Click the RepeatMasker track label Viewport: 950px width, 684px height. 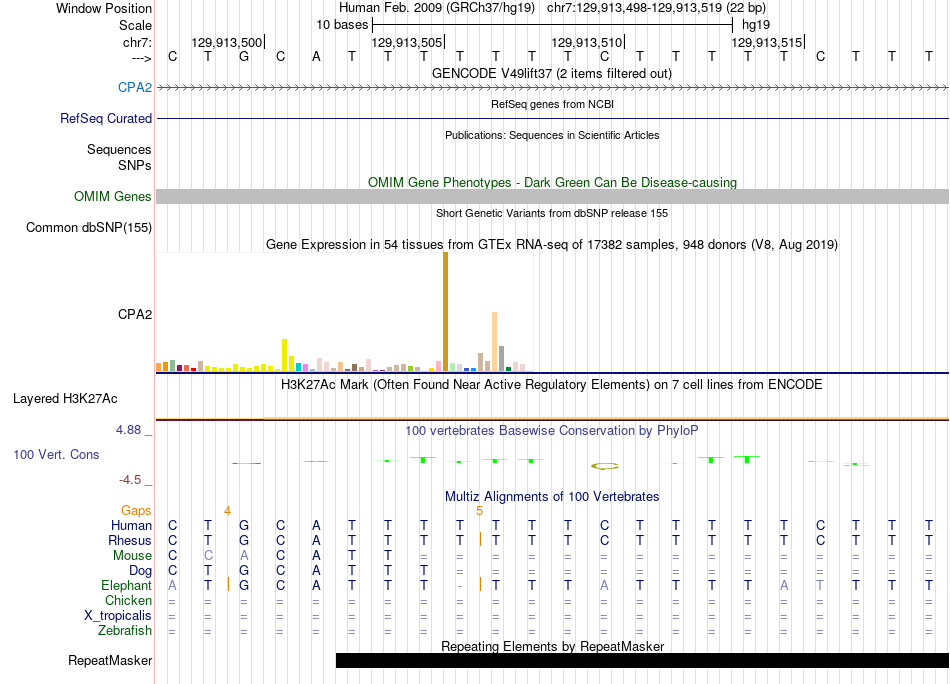tap(110, 660)
